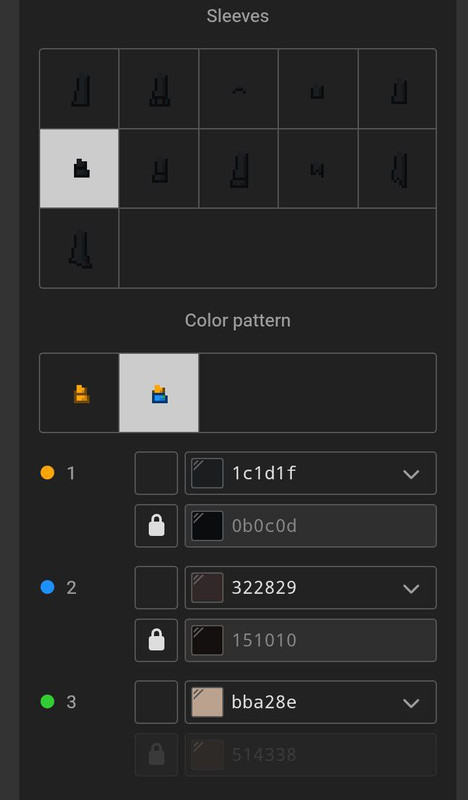The width and height of the screenshot is (468, 800).
Task: Select the last sleeve in third row
Action: click(x=79, y=248)
